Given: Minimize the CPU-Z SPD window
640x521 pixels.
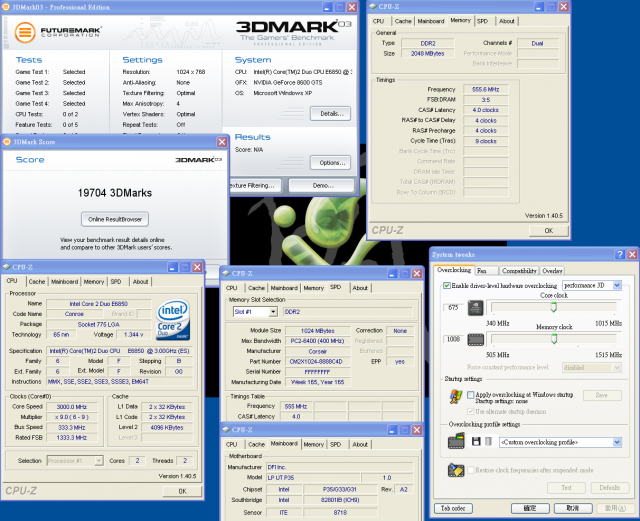Looking at the screenshot, I should (x=392, y=274).
